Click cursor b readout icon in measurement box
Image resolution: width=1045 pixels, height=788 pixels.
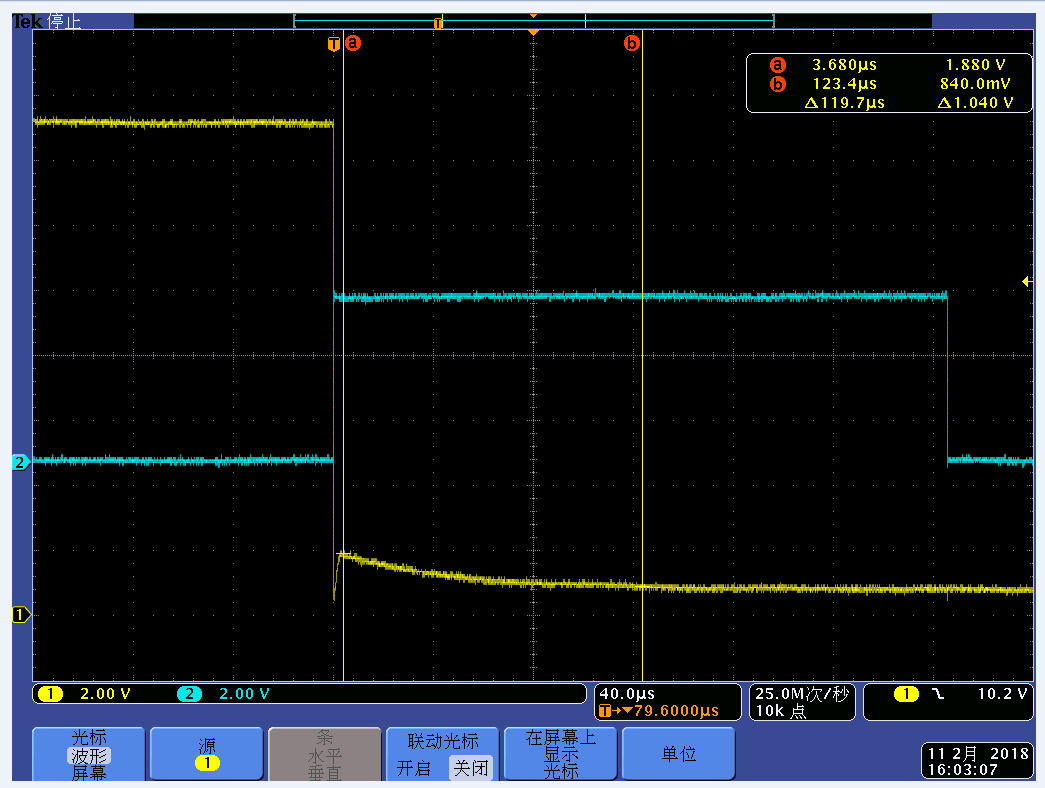click(x=778, y=84)
